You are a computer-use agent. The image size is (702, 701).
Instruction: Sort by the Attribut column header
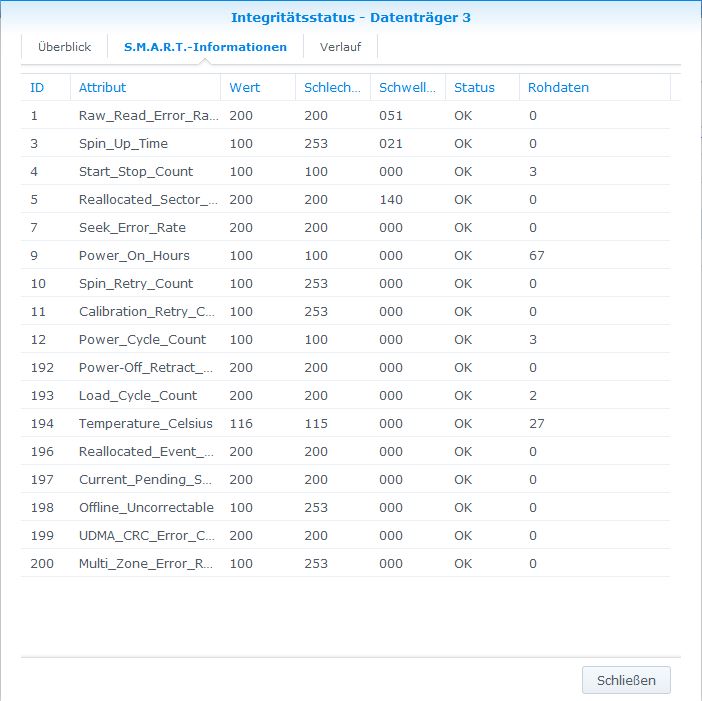click(x=103, y=87)
